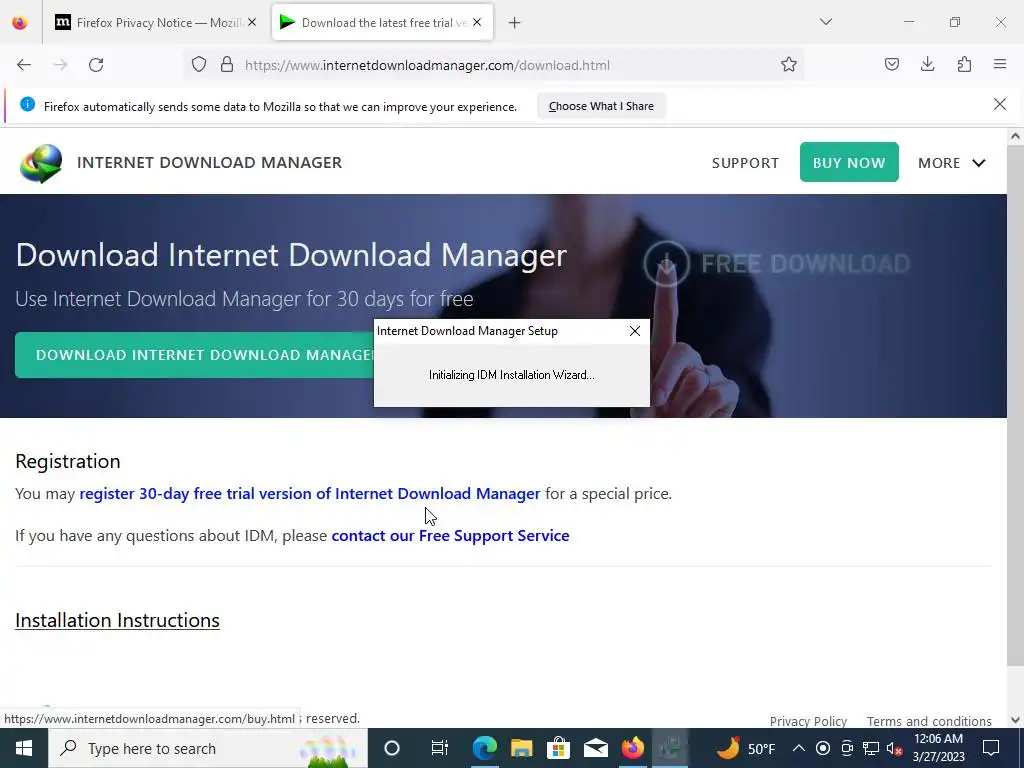Open Mail app from taskbar

(596, 748)
